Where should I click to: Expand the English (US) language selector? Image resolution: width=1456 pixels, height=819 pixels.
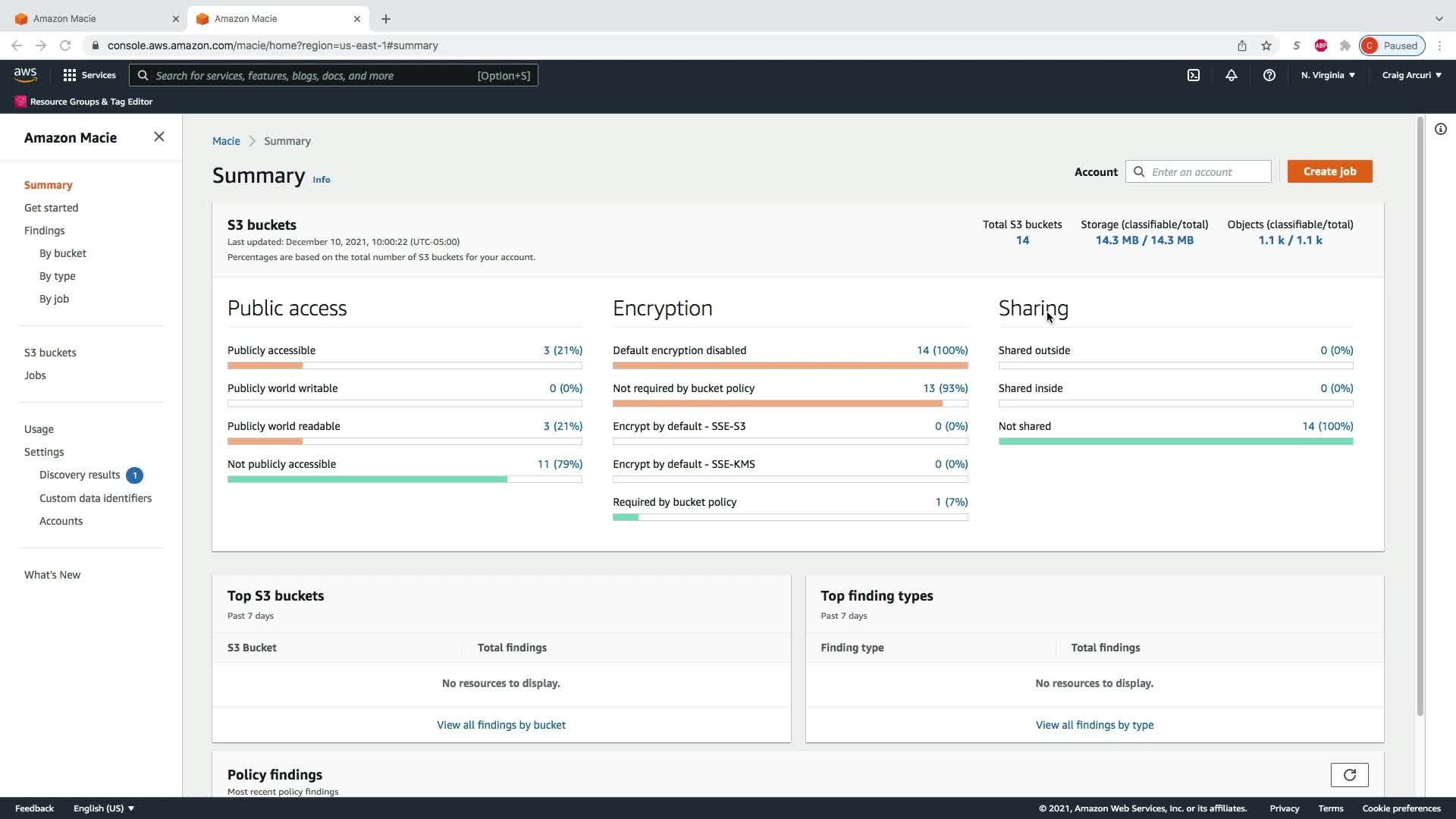click(104, 808)
